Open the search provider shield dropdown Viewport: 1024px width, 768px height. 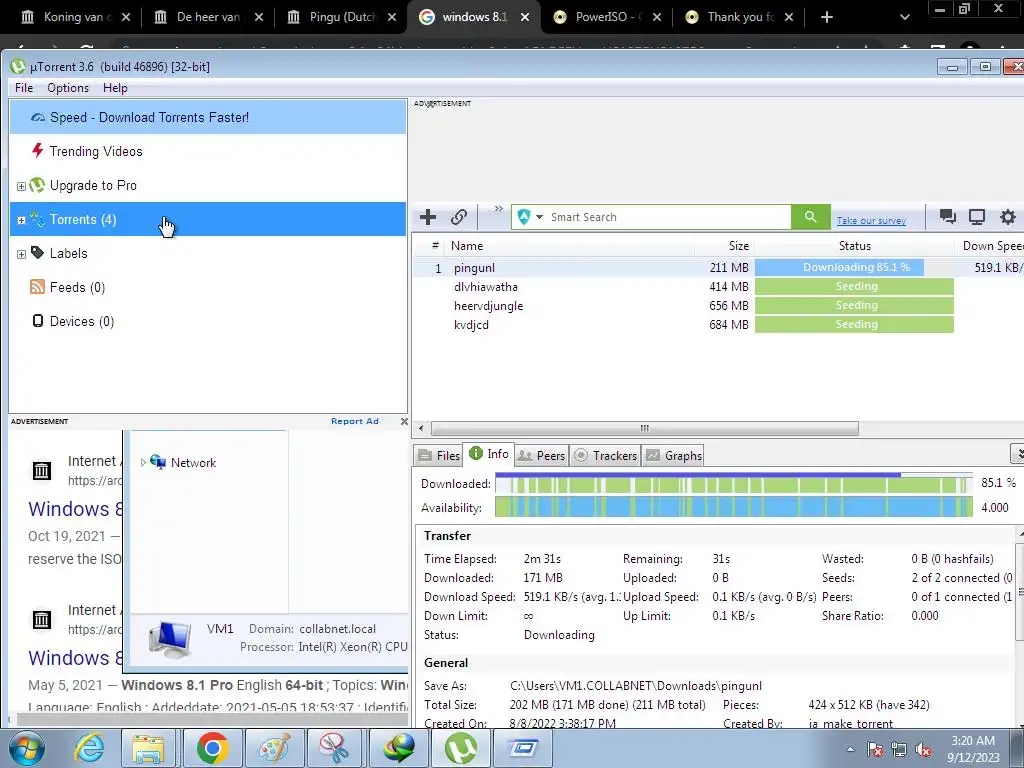pyautogui.click(x=530, y=217)
